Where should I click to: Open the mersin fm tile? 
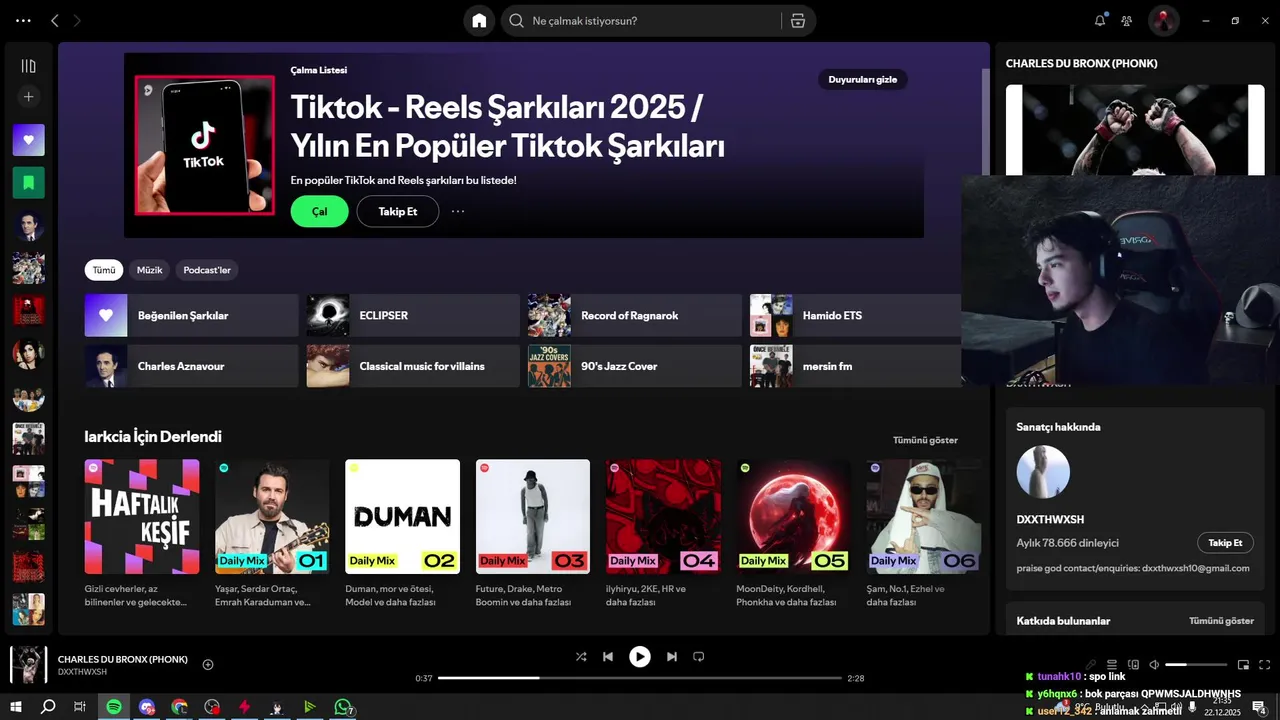(856, 366)
